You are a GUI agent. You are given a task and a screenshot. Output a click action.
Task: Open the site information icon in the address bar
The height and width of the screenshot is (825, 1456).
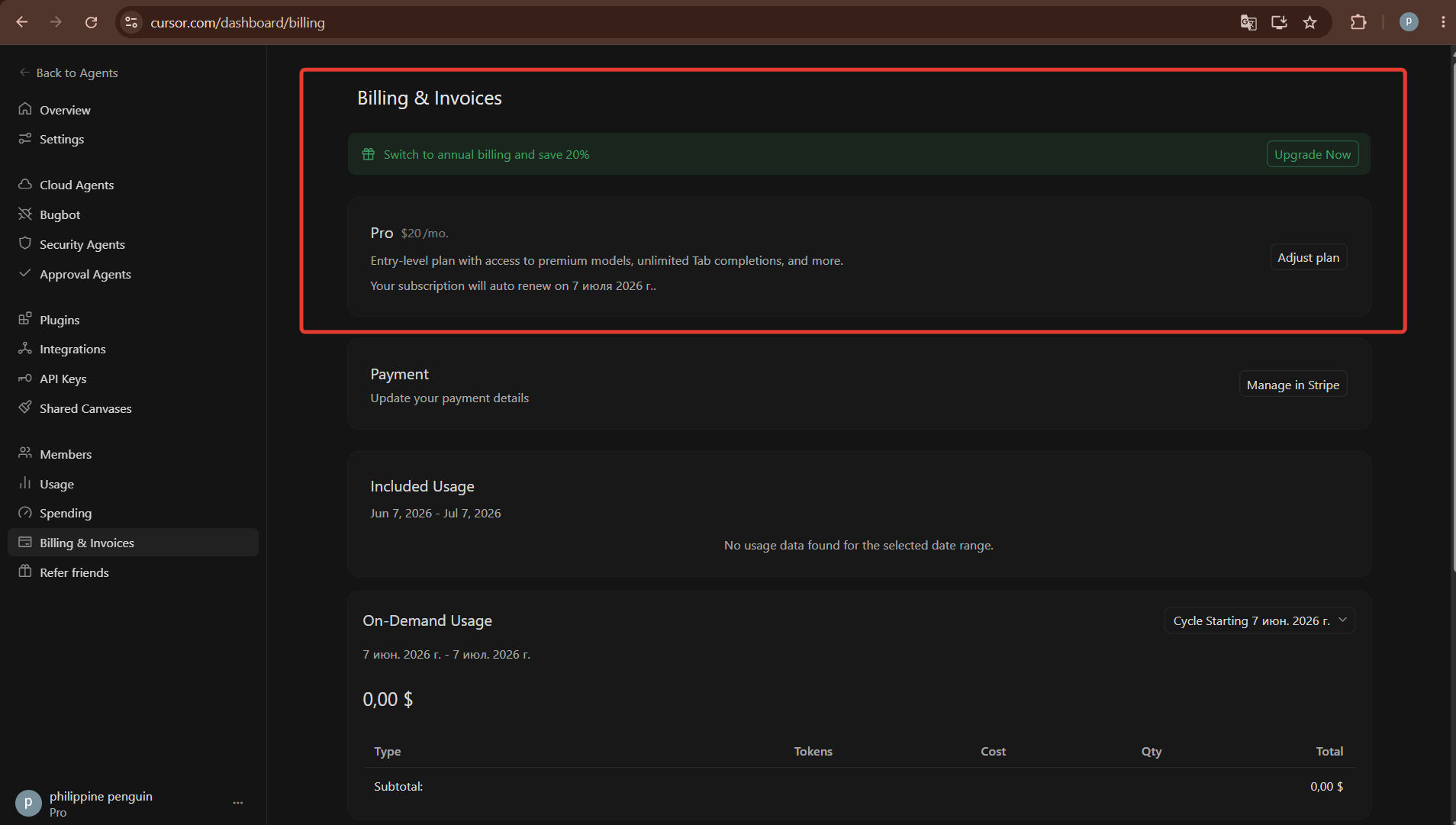point(131,22)
